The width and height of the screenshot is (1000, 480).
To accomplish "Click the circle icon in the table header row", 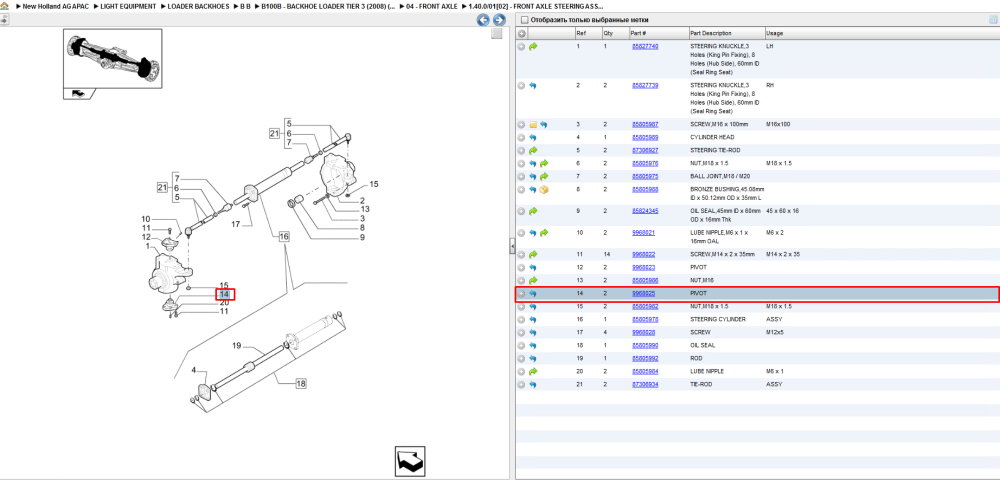I will [522, 33].
